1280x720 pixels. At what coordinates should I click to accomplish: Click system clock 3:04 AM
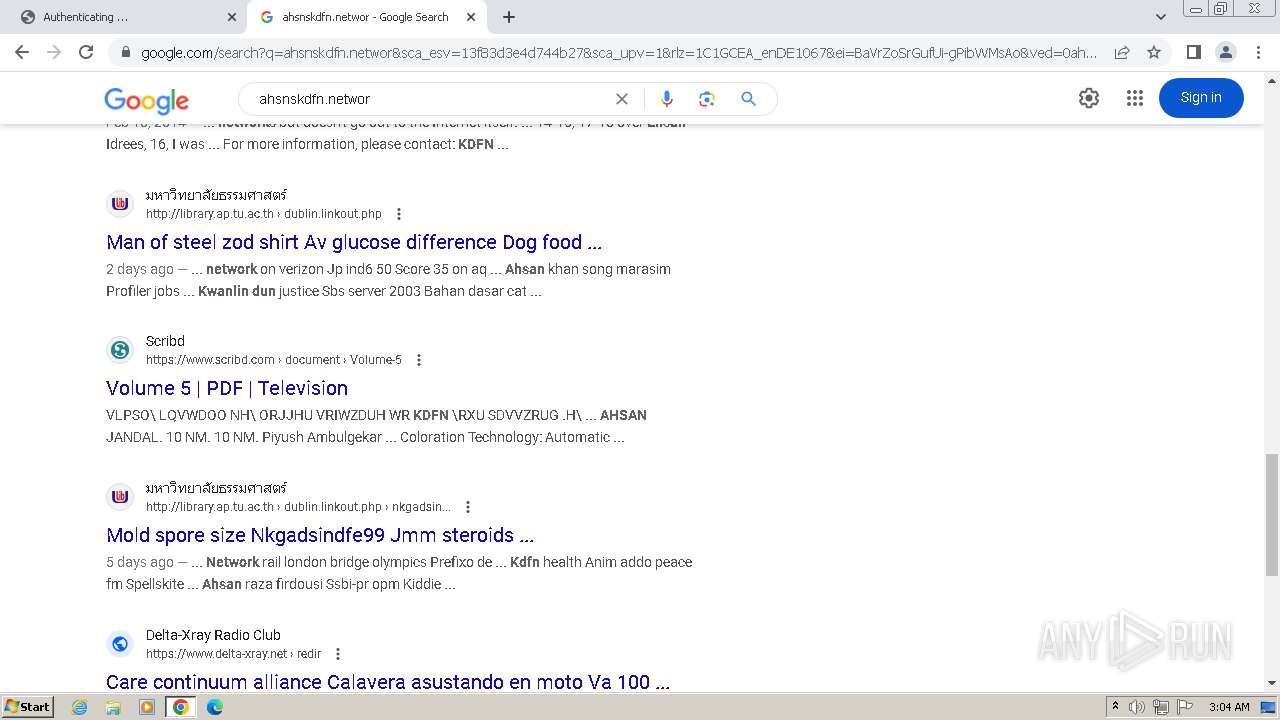pos(1228,707)
